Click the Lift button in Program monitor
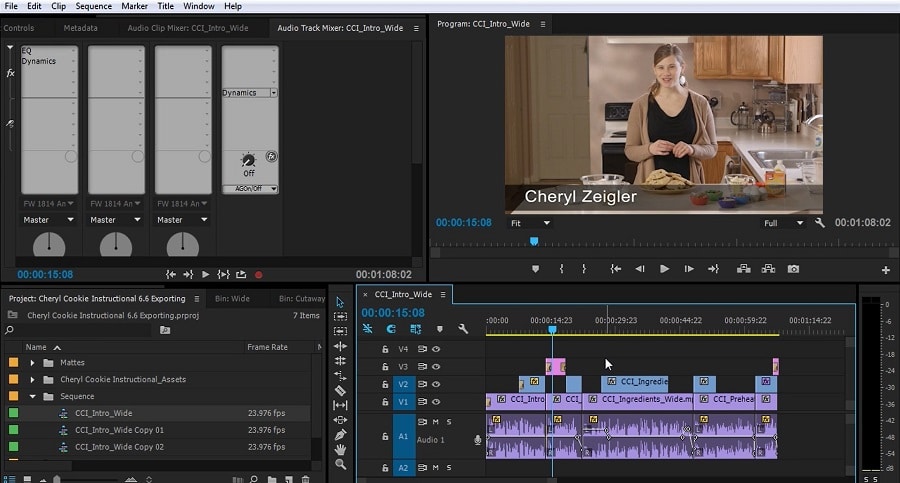This screenshot has height=483, width=900. coord(744,269)
